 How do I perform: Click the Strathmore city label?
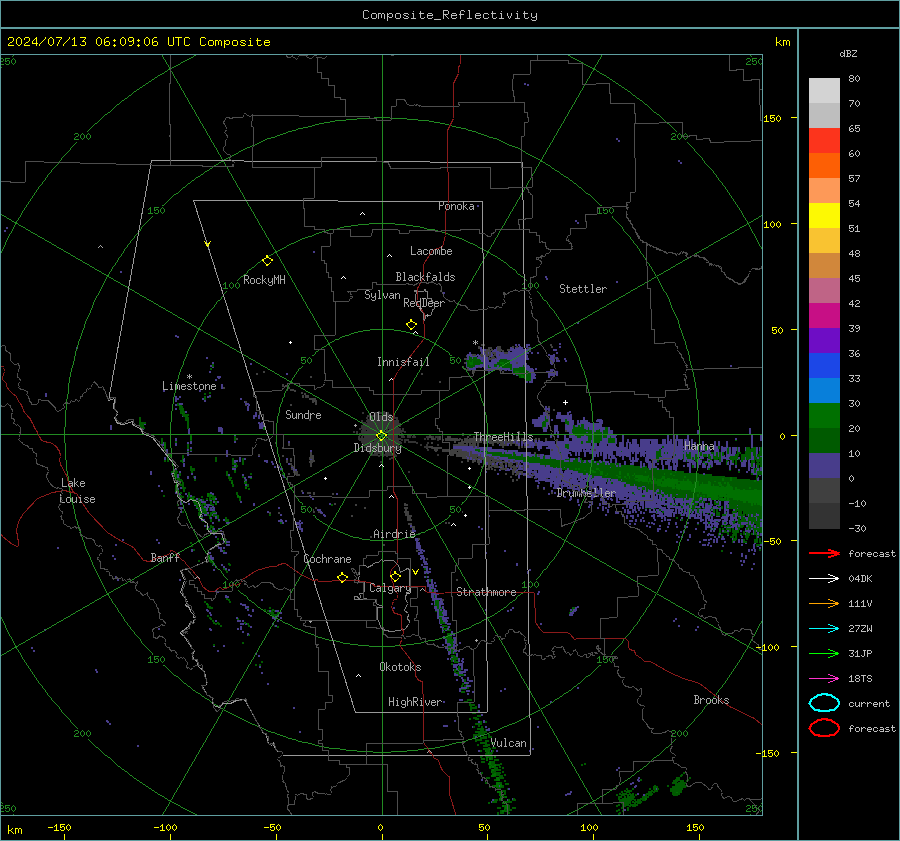[486, 592]
